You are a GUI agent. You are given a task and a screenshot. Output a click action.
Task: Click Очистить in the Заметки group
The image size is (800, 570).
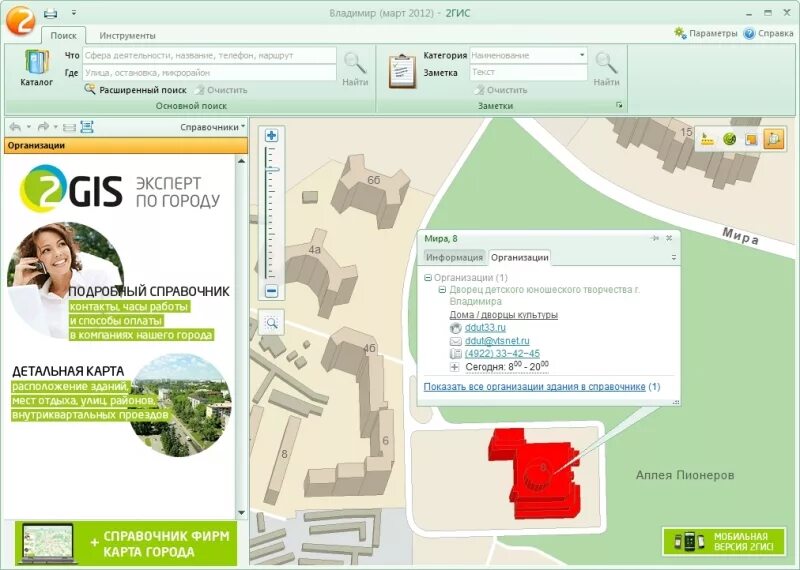tap(500, 90)
